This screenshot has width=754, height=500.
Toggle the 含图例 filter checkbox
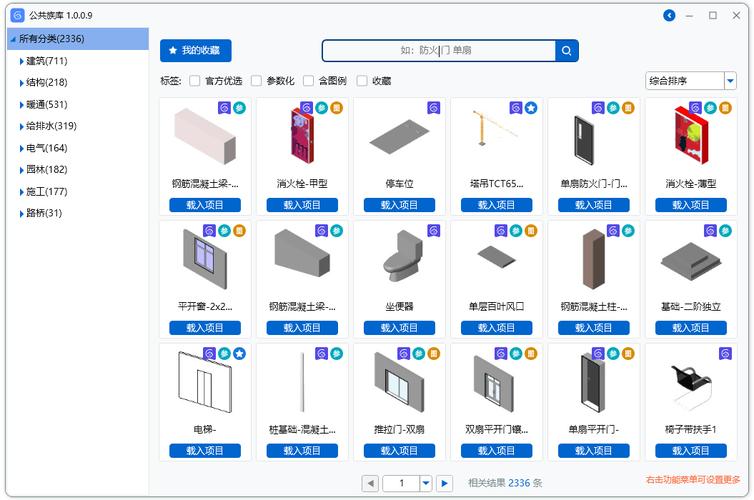coord(309,81)
